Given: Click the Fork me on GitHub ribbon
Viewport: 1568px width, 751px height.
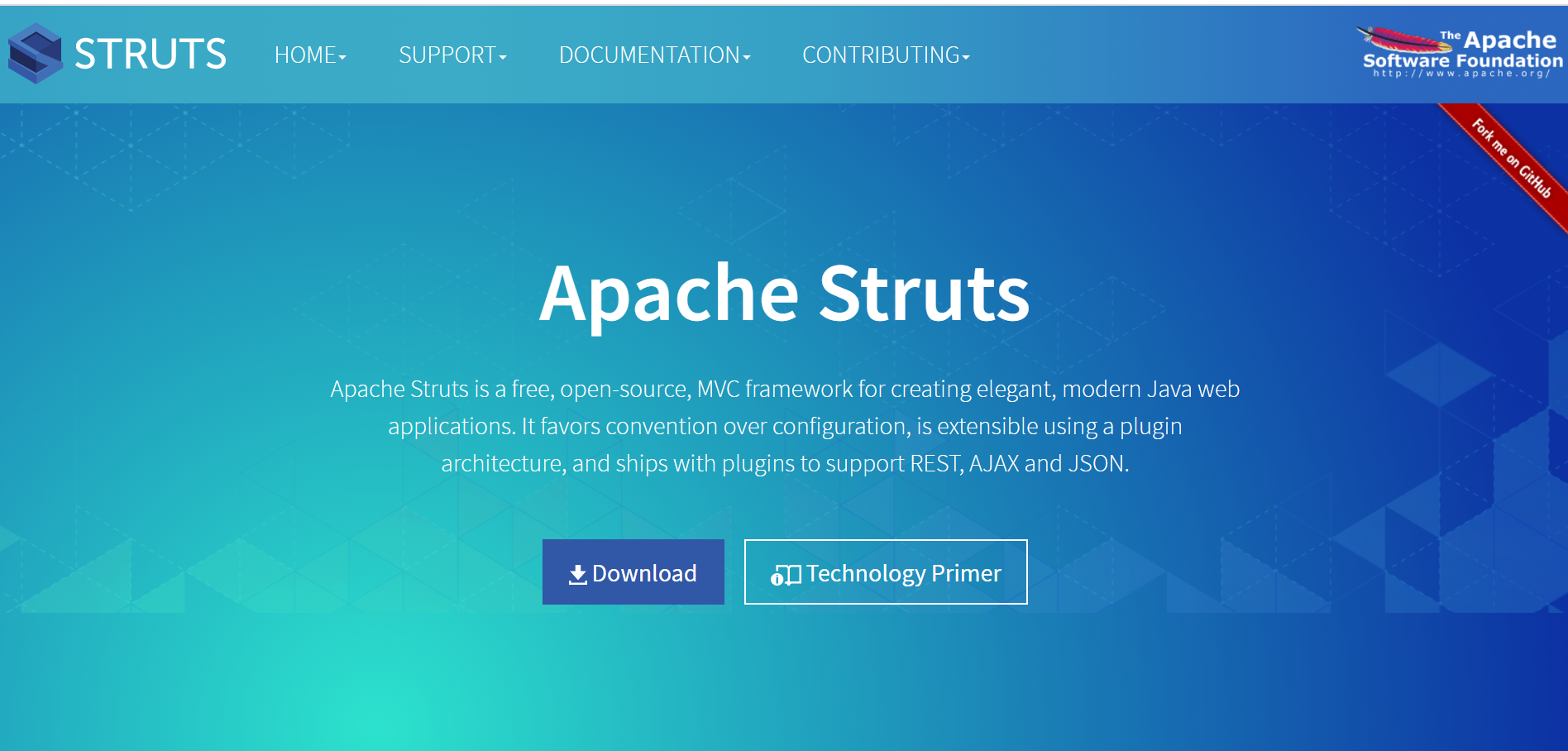Looking at the screenshot, I should coord(1510,157).
